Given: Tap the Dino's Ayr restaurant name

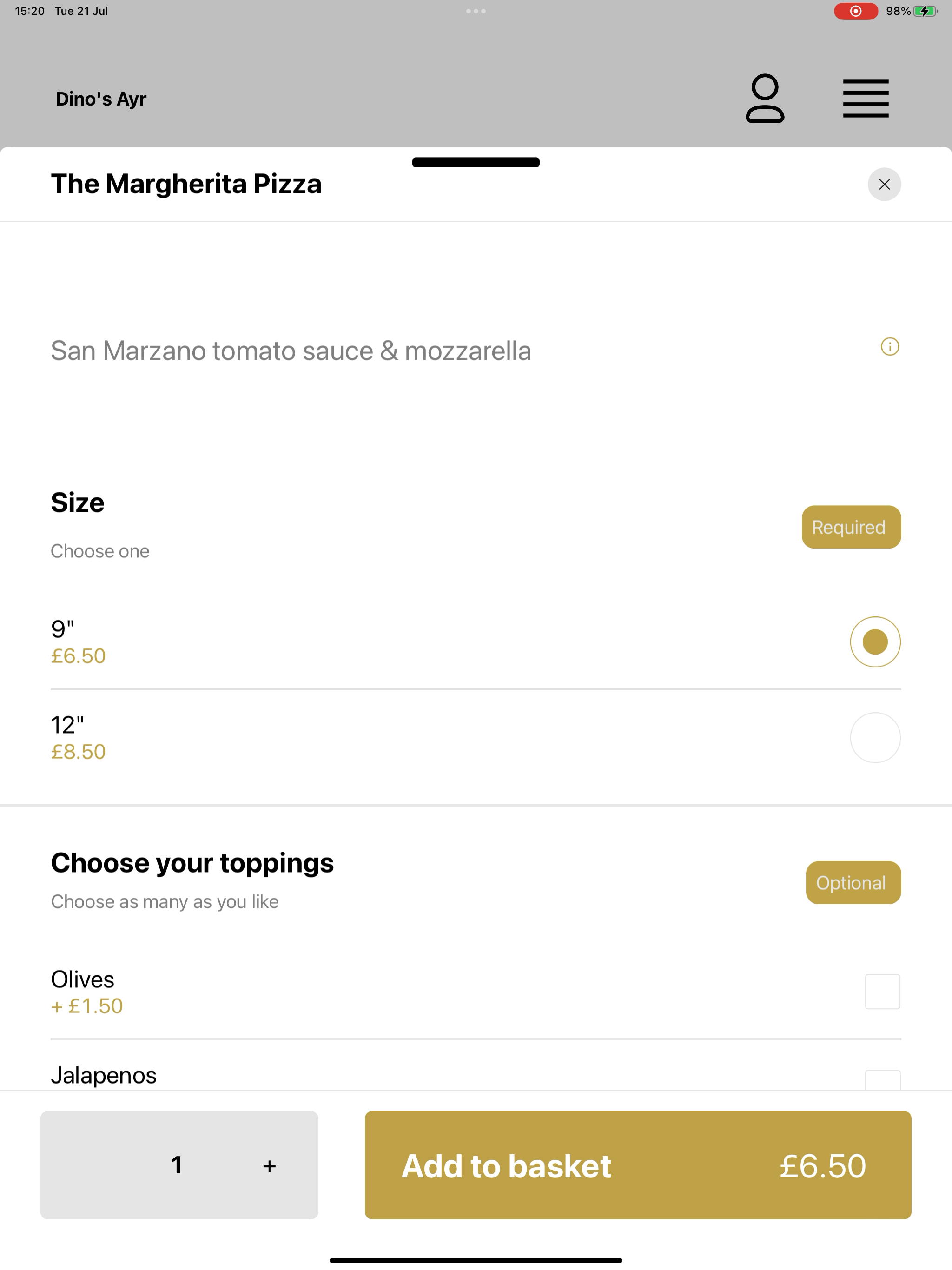Looking at the screenshot, I should click(101, 99).
